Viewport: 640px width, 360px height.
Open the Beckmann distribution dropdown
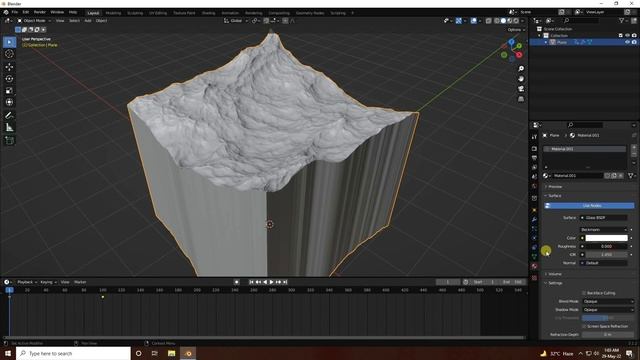(x=604, y=230)
